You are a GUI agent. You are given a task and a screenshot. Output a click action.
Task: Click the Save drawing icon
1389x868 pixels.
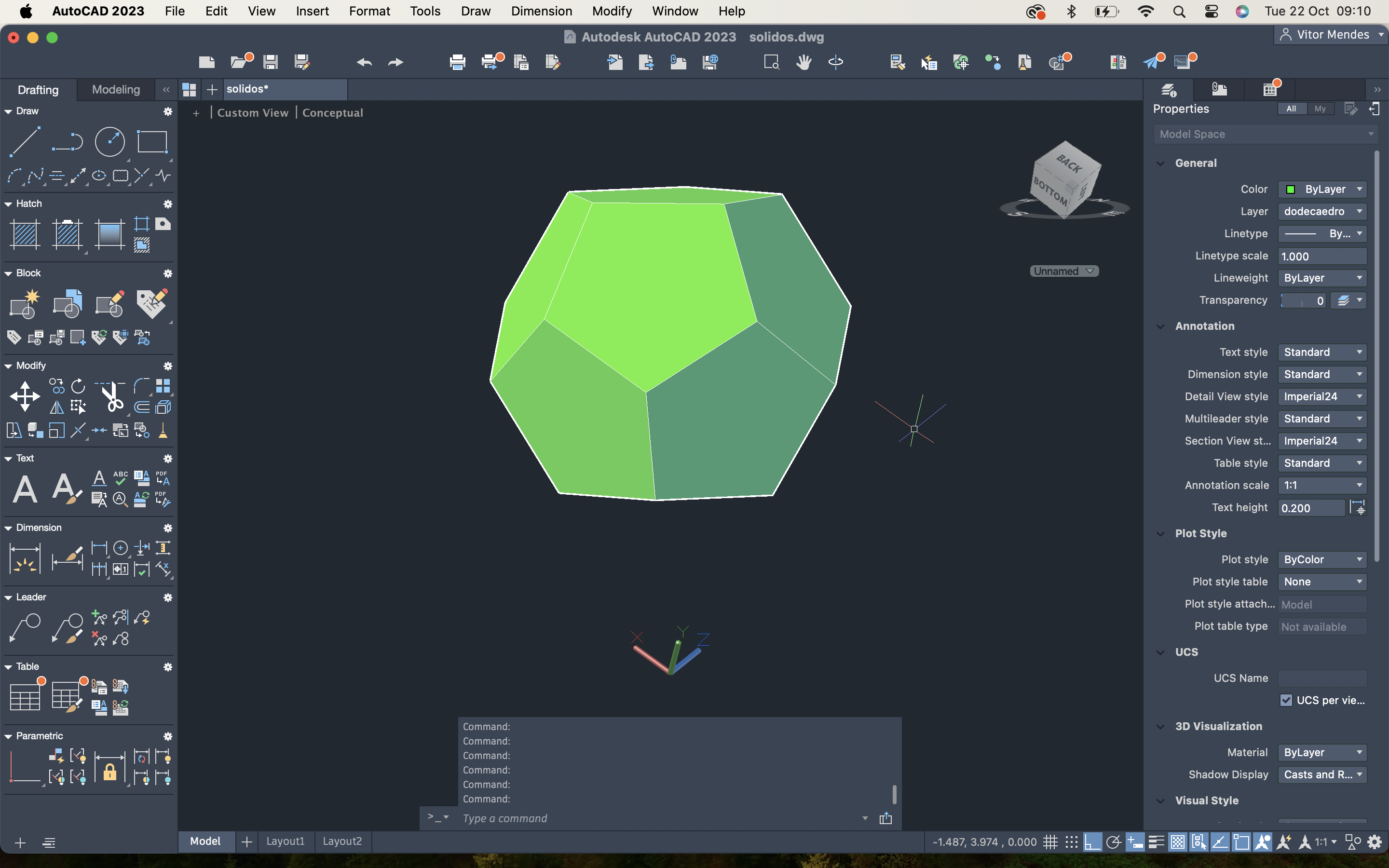[x=271, y=62]
